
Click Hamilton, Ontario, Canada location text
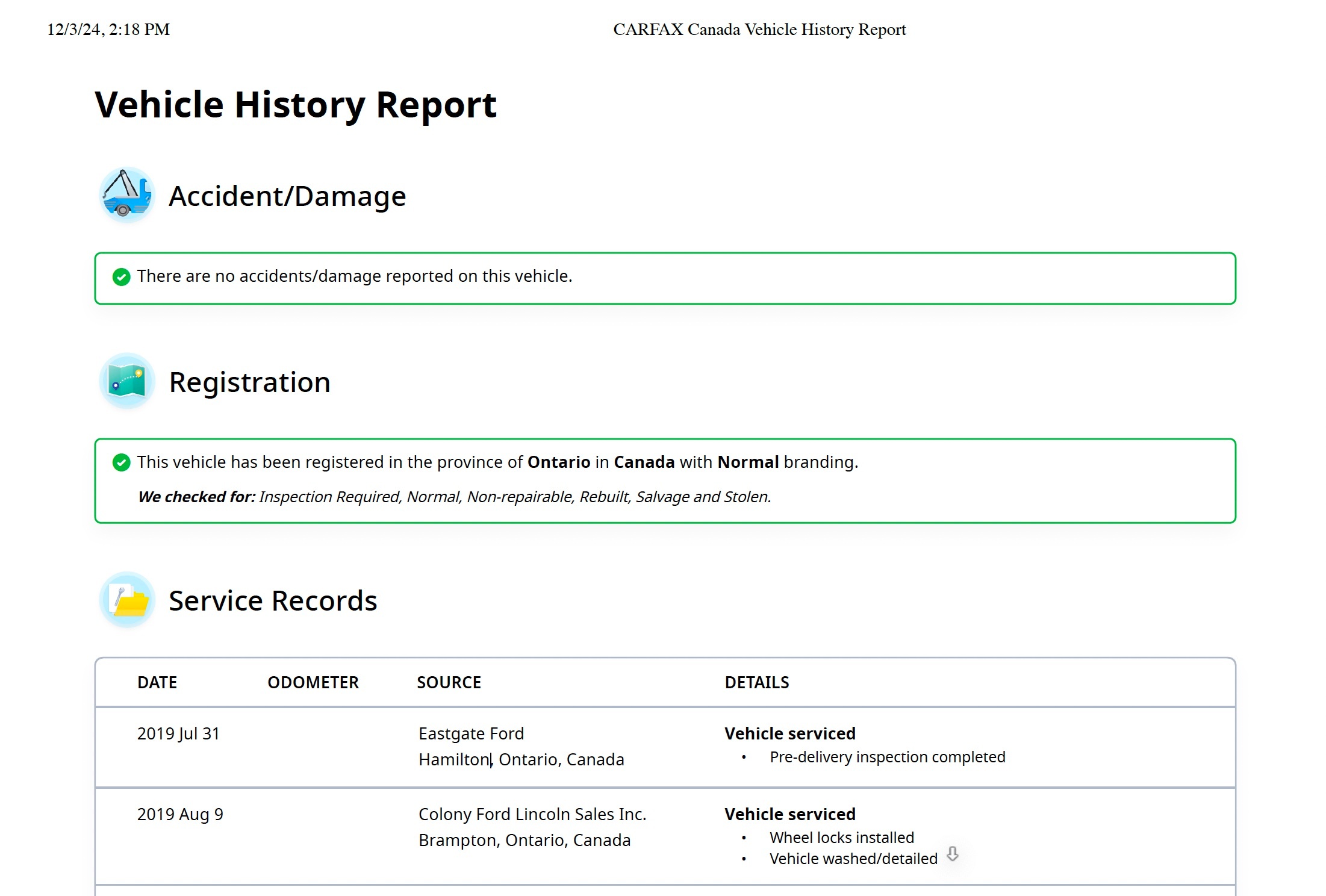click(x=521, y=760)
